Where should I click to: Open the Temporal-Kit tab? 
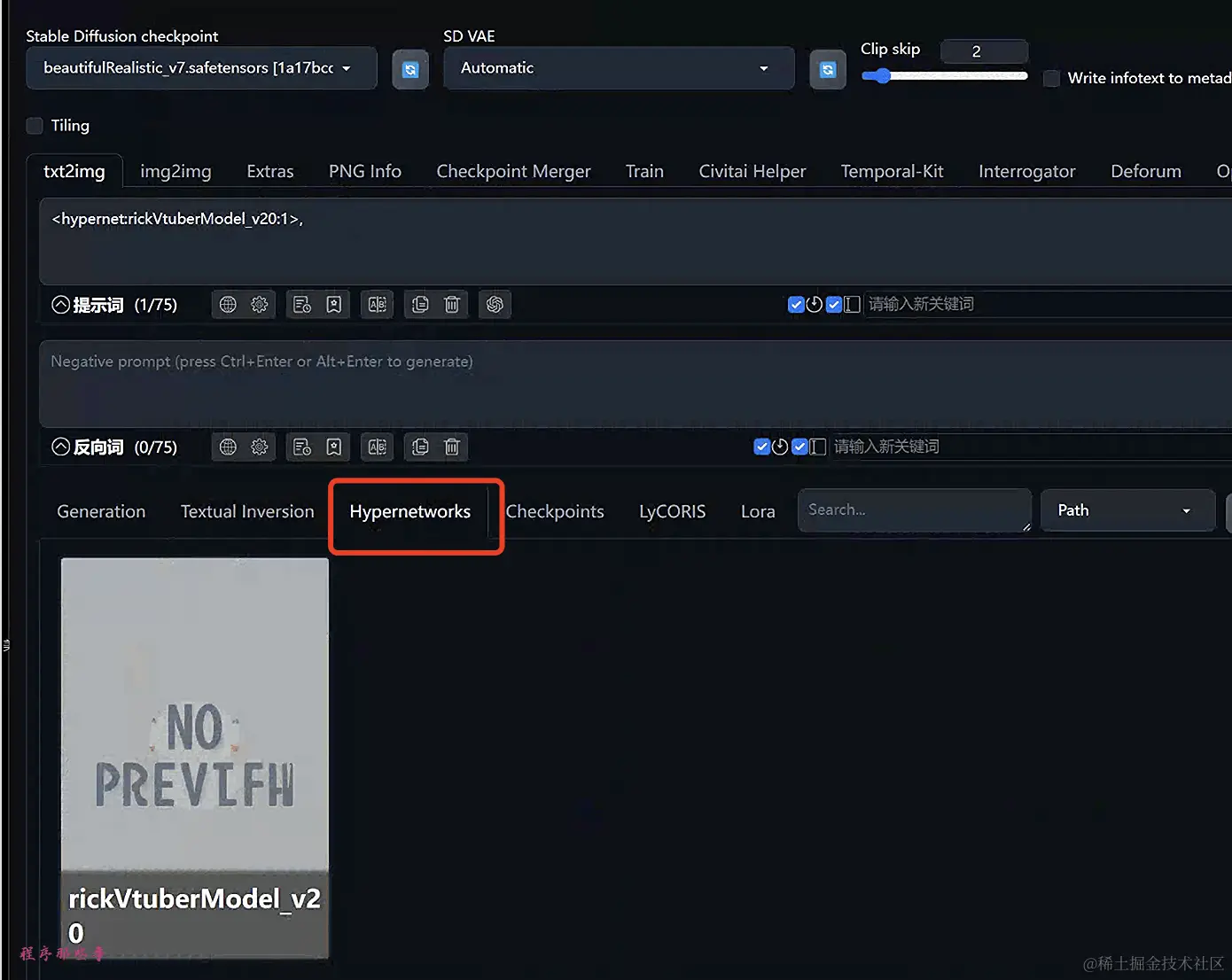coord(892,171)
